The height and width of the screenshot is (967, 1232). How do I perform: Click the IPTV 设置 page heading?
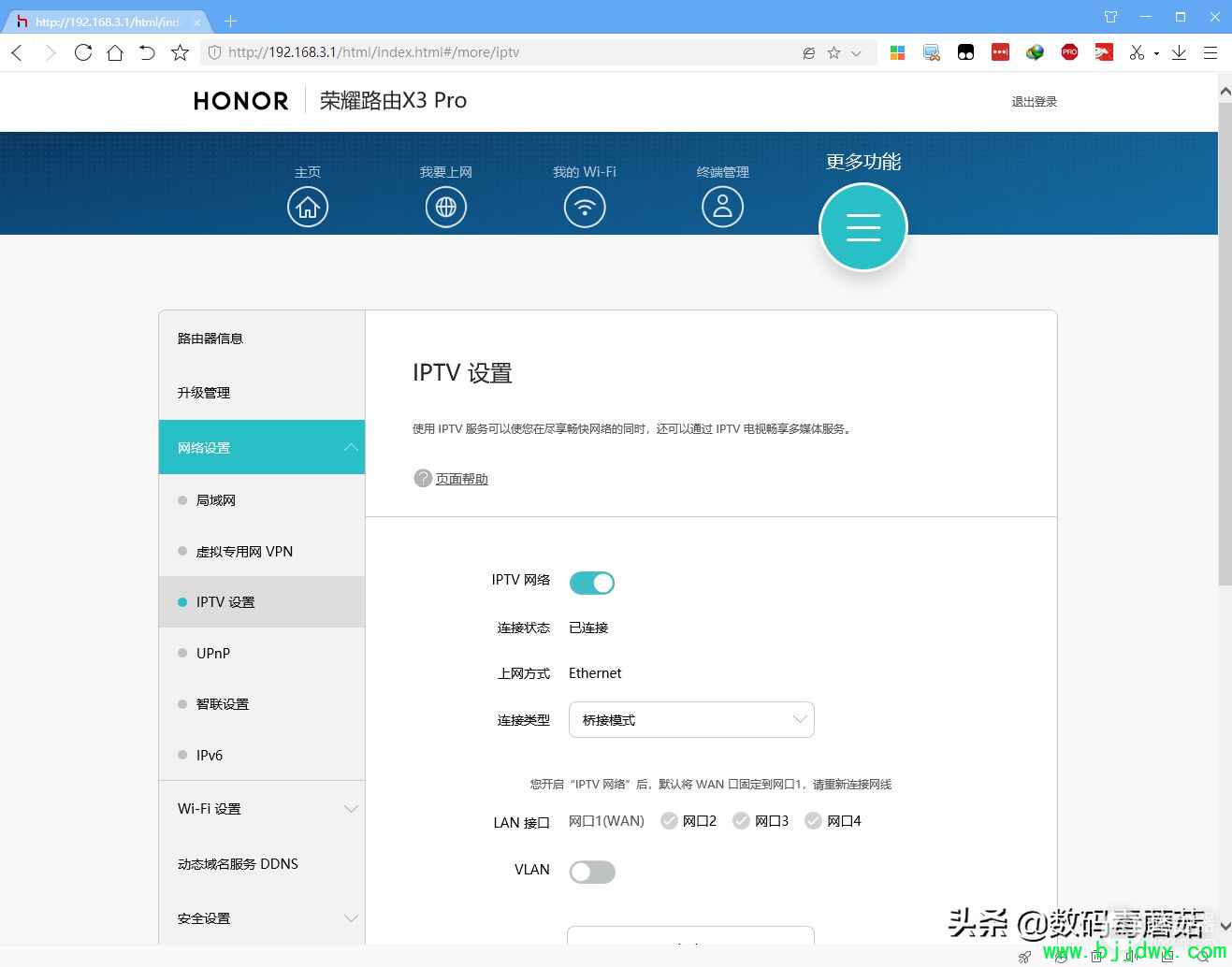click(462, 373)
